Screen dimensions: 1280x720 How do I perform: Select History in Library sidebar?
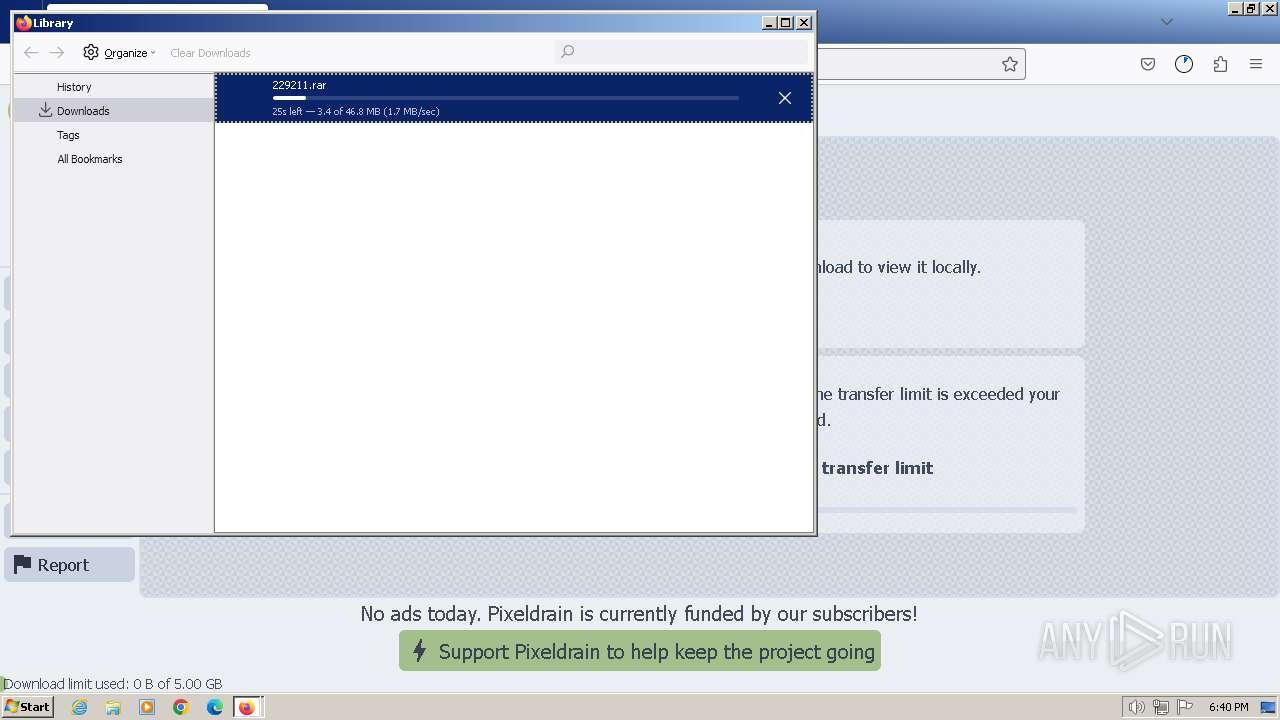coord(74,87)
